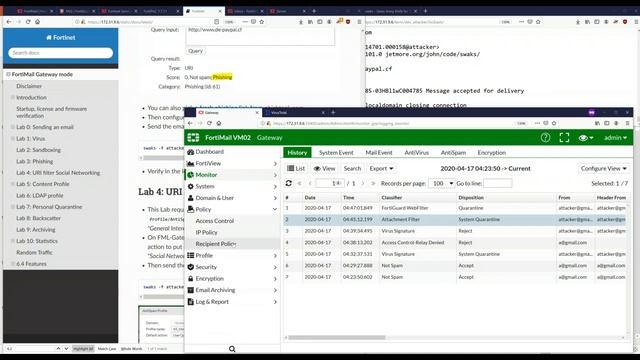The image size is (640, 360).
Task: Open hamburger menu in Gateway browser window
Action: click(x=628, y=123)
